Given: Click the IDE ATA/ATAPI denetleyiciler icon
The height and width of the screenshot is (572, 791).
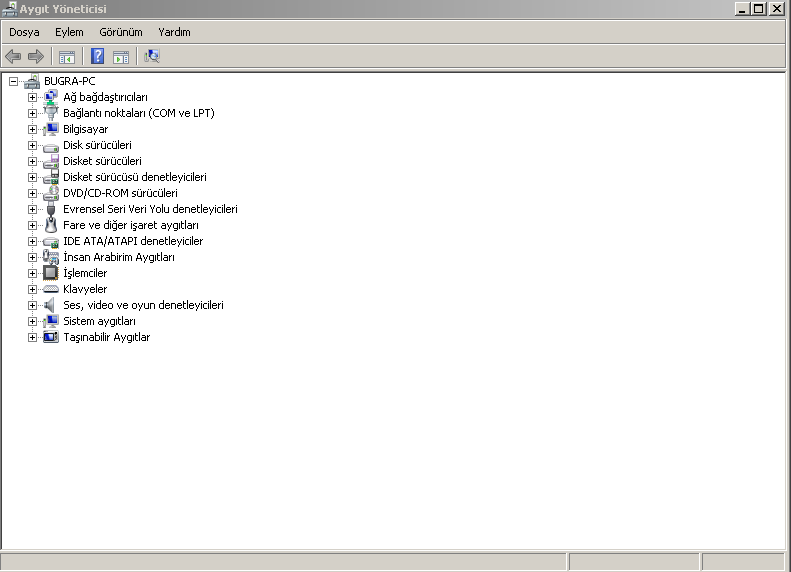Looking at the screenshot, I should click(x=50, y=242).
